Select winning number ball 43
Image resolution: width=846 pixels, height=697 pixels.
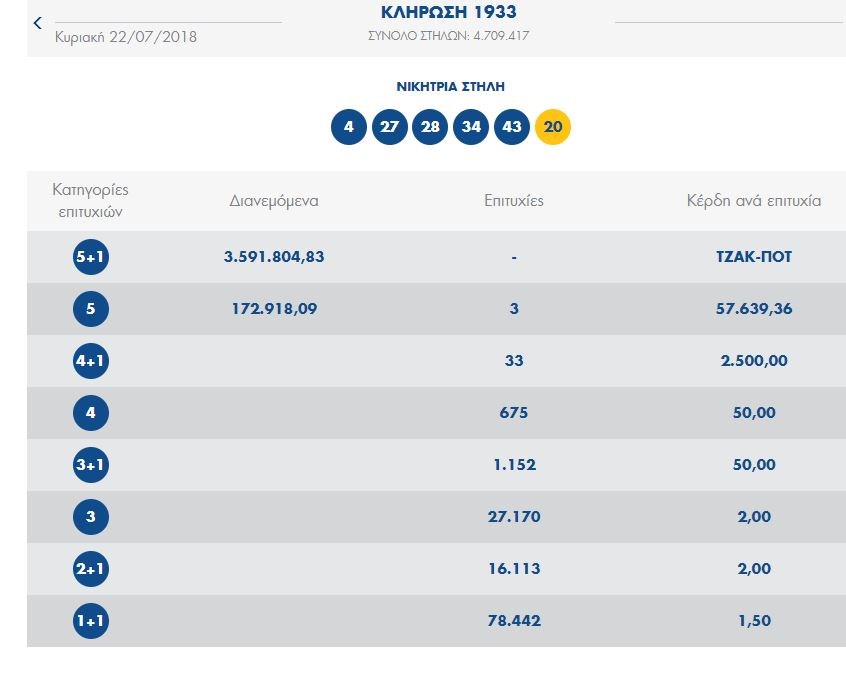pyautogui.click(x=512, y=127)
